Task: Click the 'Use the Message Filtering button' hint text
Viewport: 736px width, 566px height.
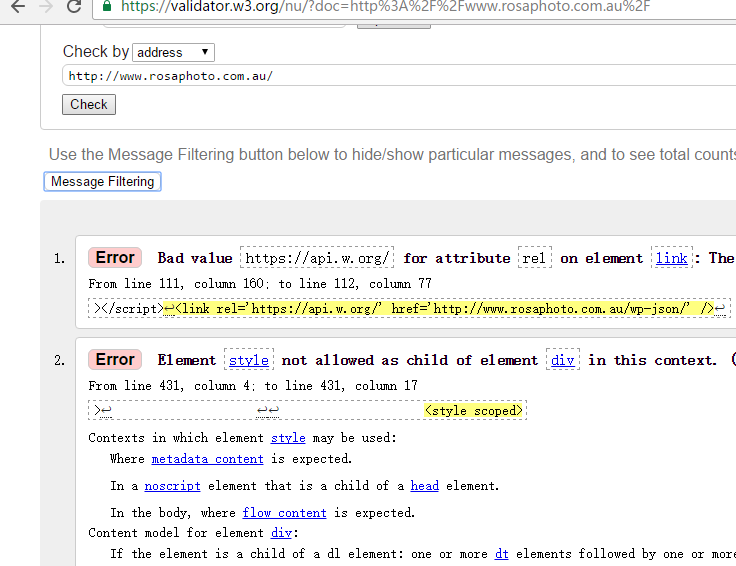Action: point(392,154)
